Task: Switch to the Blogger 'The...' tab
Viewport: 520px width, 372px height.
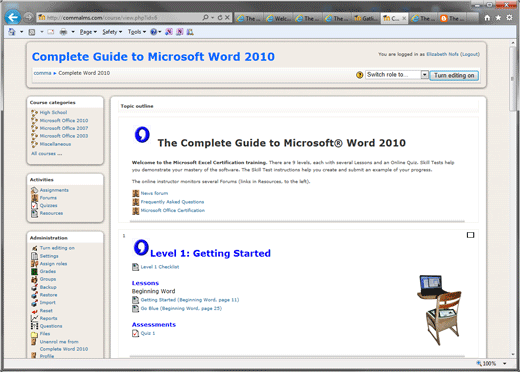Action: pos(453,18)
